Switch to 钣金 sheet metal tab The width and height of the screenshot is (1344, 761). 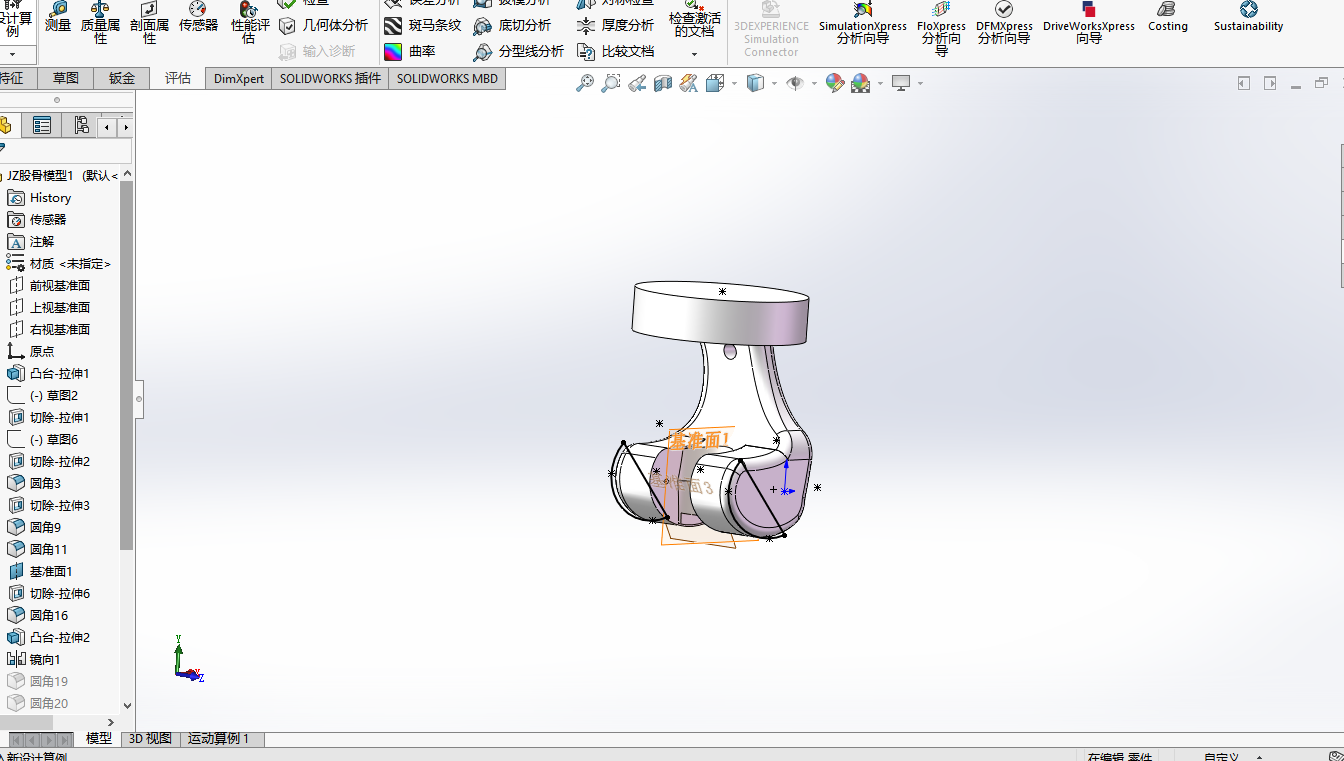[122, 78]
